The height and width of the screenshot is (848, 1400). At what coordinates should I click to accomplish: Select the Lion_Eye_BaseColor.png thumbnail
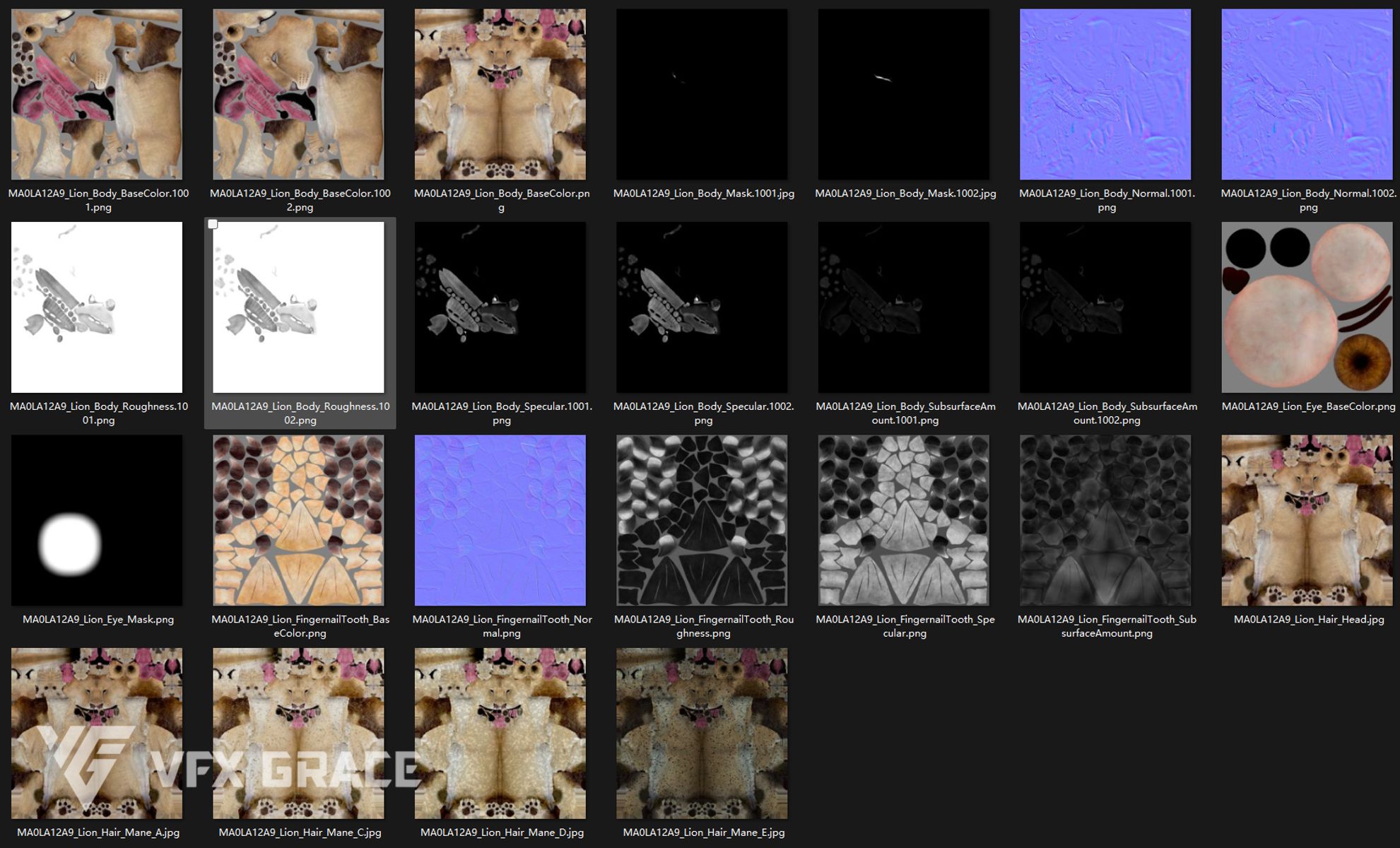tap(1307, 307)
